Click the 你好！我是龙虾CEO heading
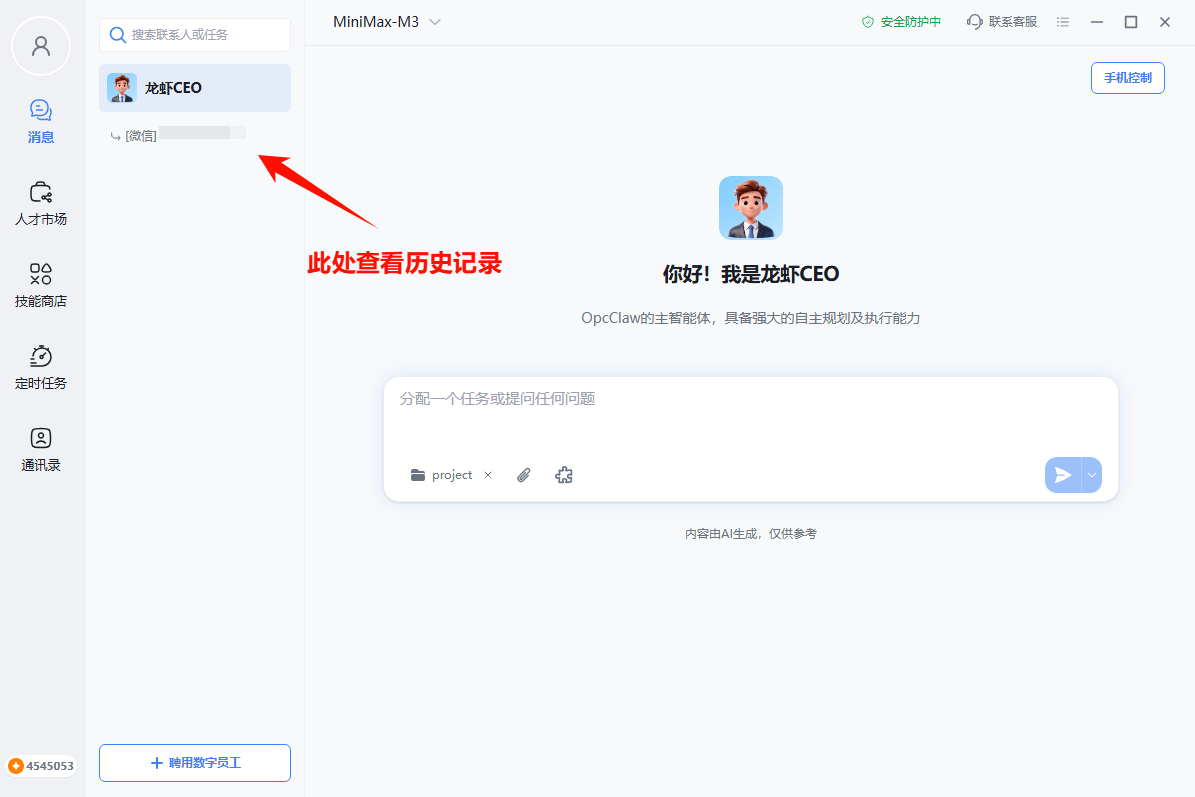This screenshot has height=797, width=1195. [x=751, y=274]
